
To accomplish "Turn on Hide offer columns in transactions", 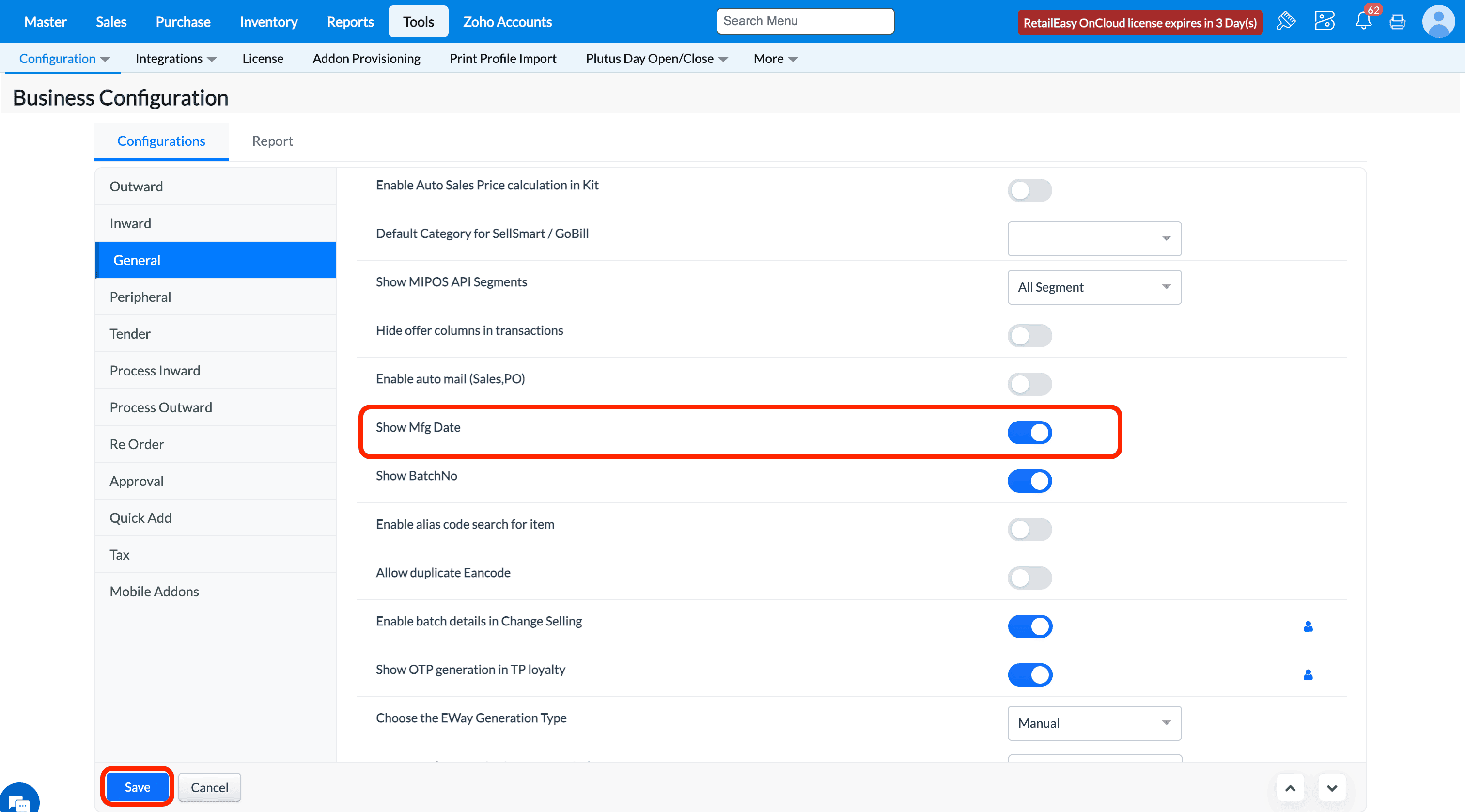I will (x=1029, y=336).
